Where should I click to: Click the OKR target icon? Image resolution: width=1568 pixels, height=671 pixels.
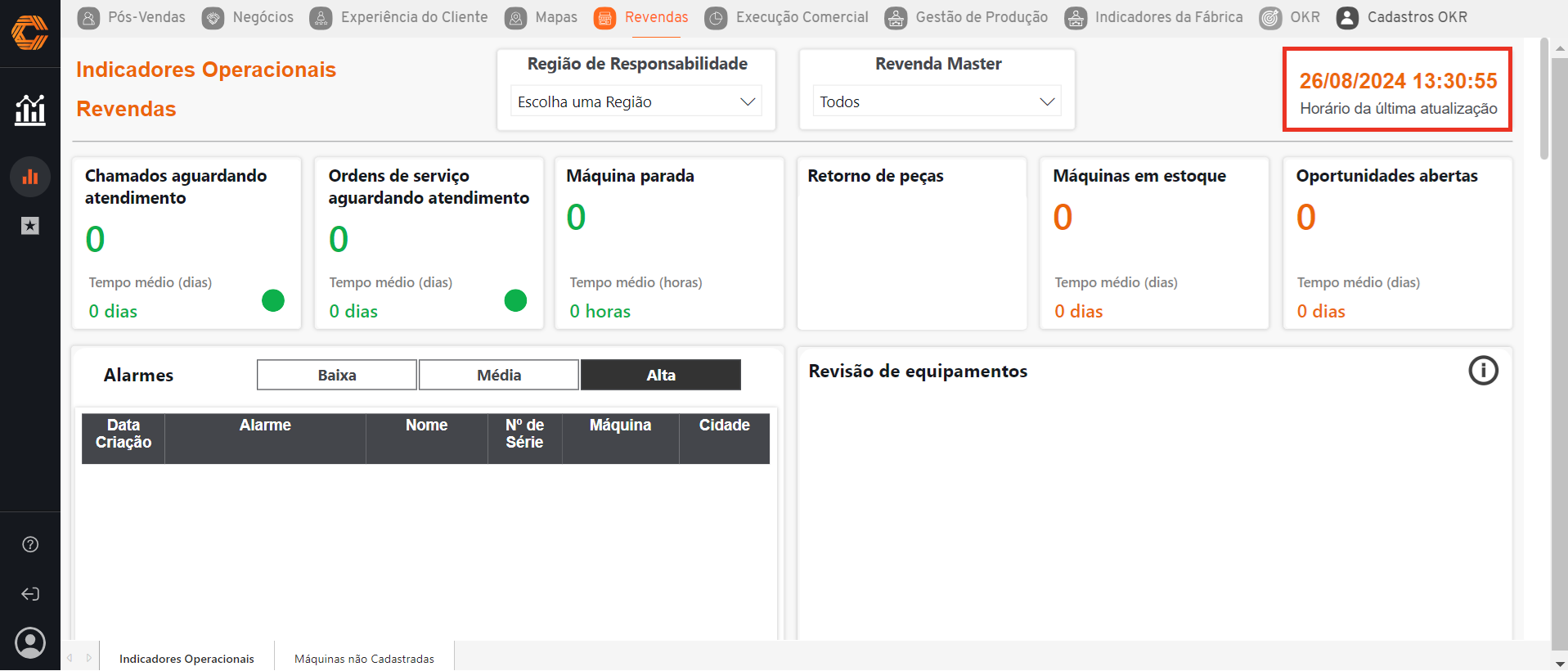[x=1270, y=18]
